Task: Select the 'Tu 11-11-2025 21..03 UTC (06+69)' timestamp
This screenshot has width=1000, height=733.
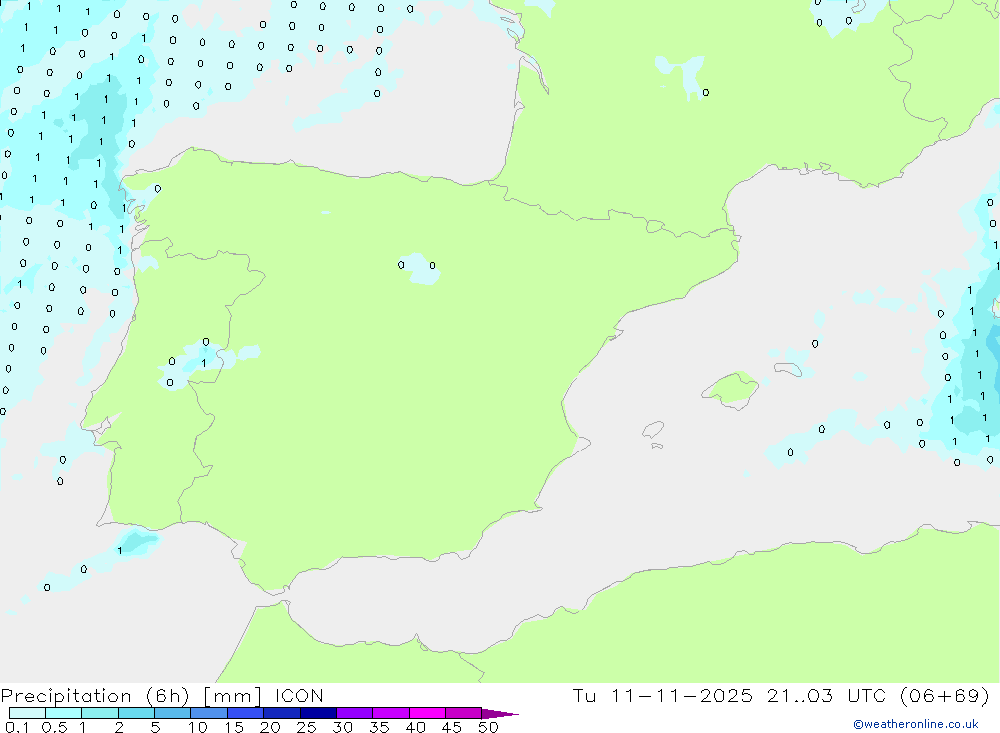Action: point(781,695)
